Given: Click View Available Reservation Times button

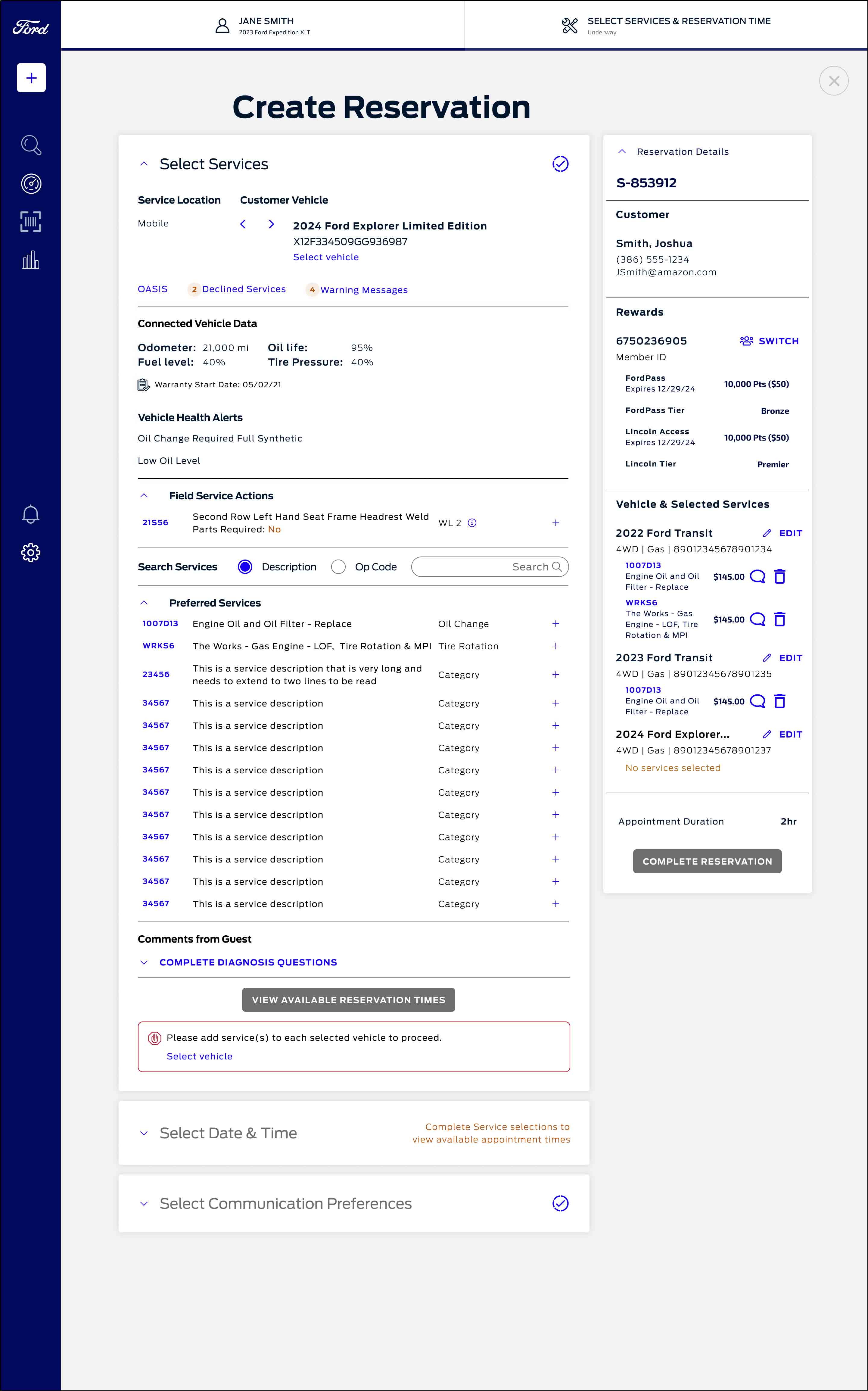Looking at the screenshot, I should point(348,1000).
